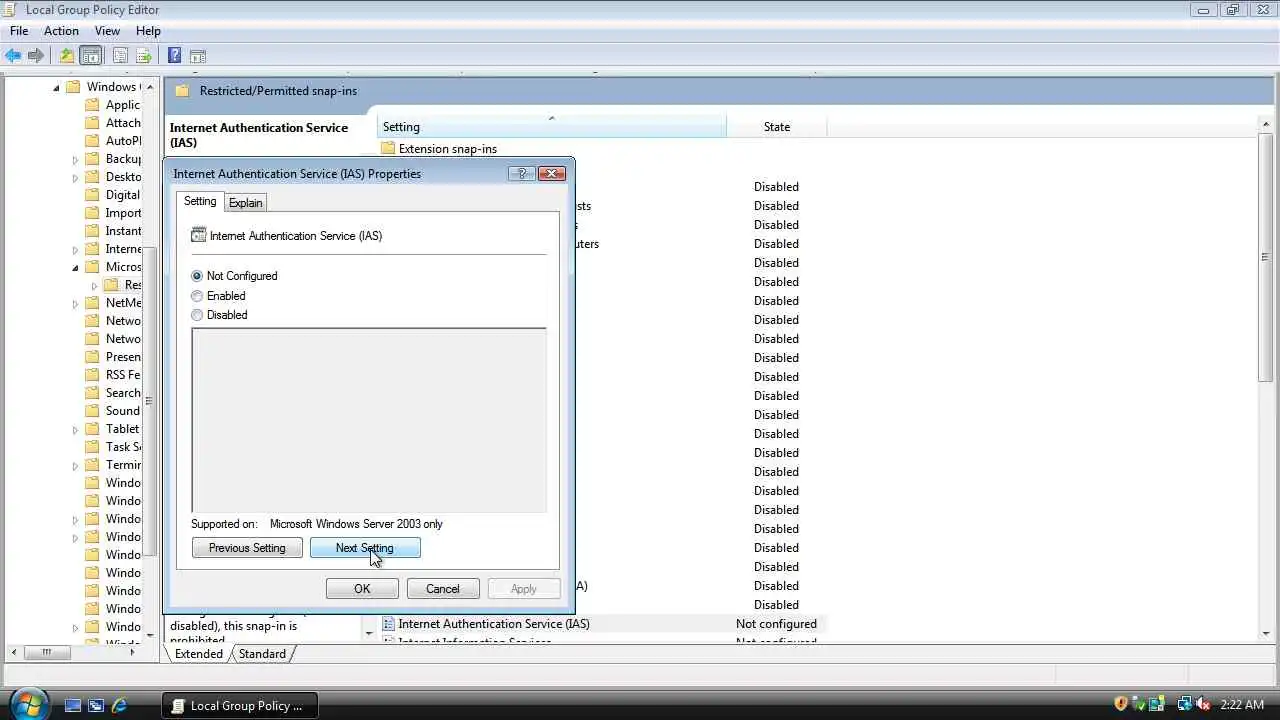Click the Export List toolbar icon
Image resolution: width=1280 pixels, height=720 pixels.
point(144,56)
